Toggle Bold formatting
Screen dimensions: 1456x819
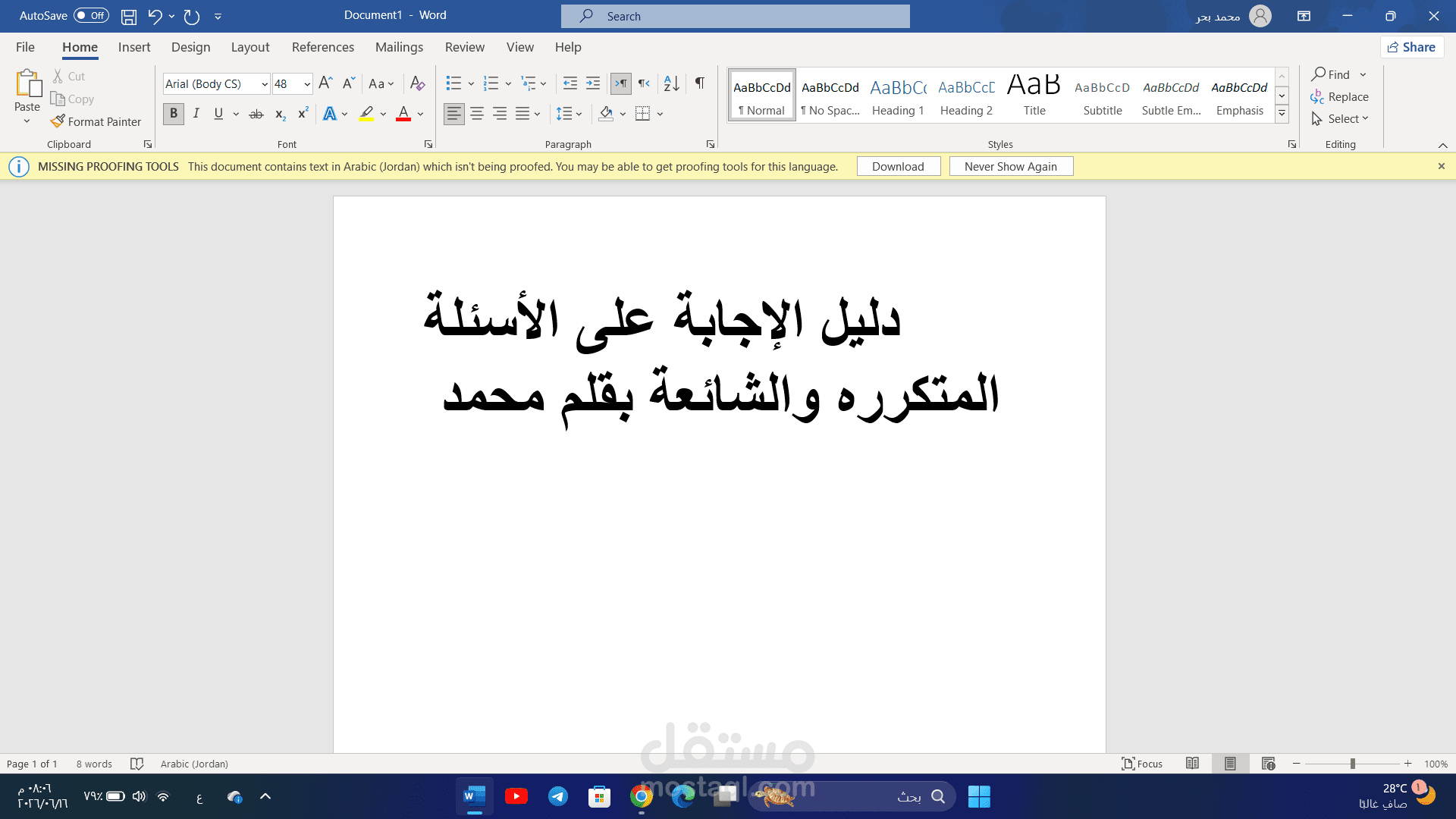point(174,114)
